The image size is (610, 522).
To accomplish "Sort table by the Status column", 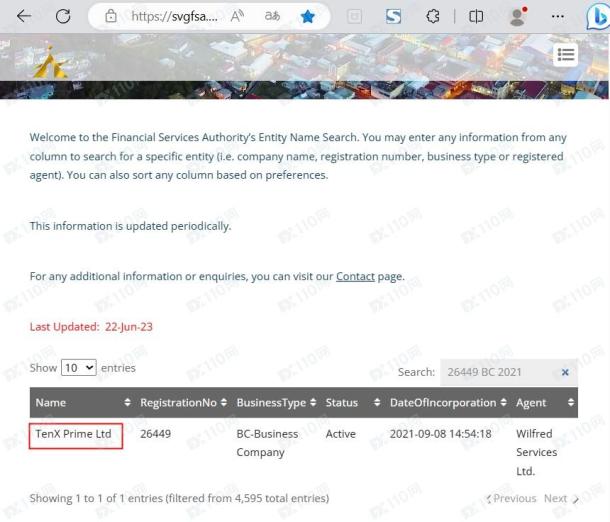I will pyautogui.click(x=352, y=403).
